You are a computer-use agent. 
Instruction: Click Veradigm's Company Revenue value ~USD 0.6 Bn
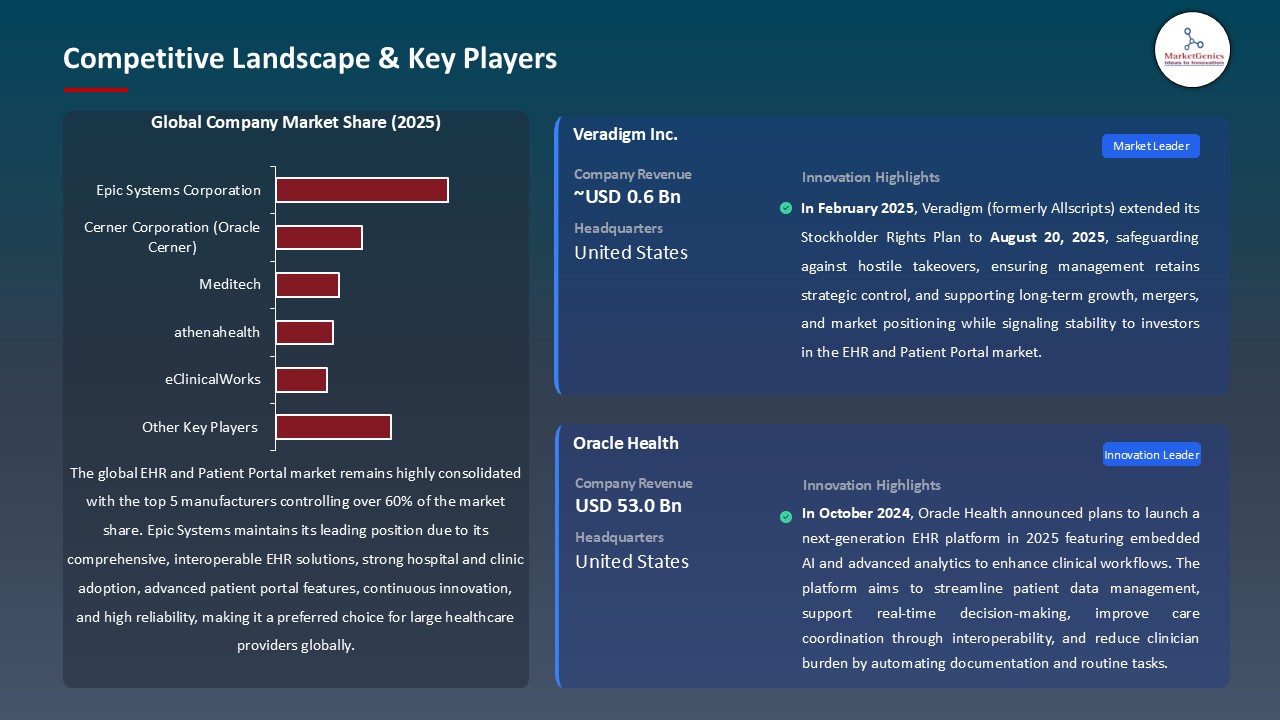click(x=627, y=197)
